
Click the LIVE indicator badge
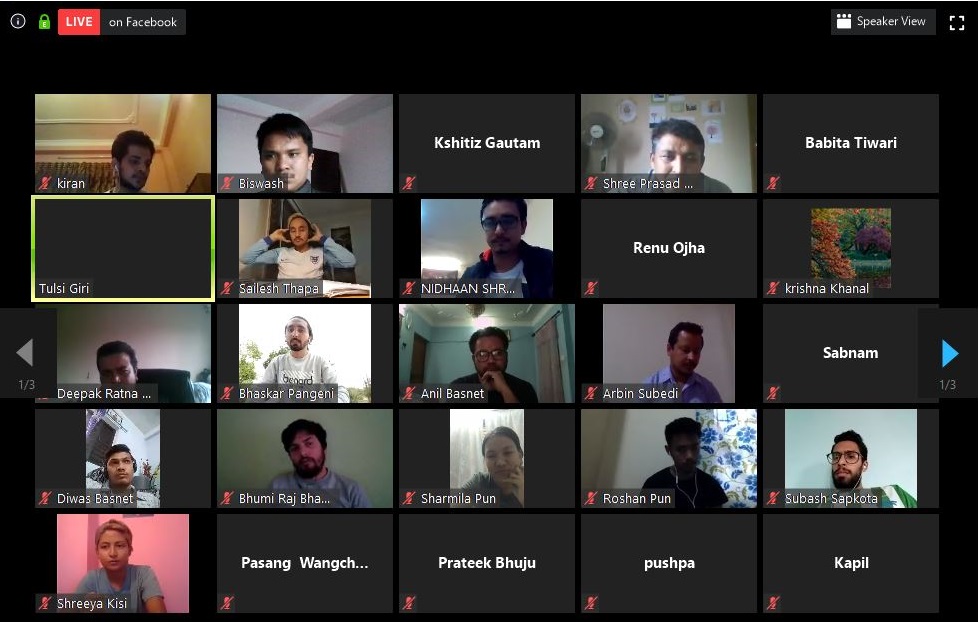click(x=79, y=22)
